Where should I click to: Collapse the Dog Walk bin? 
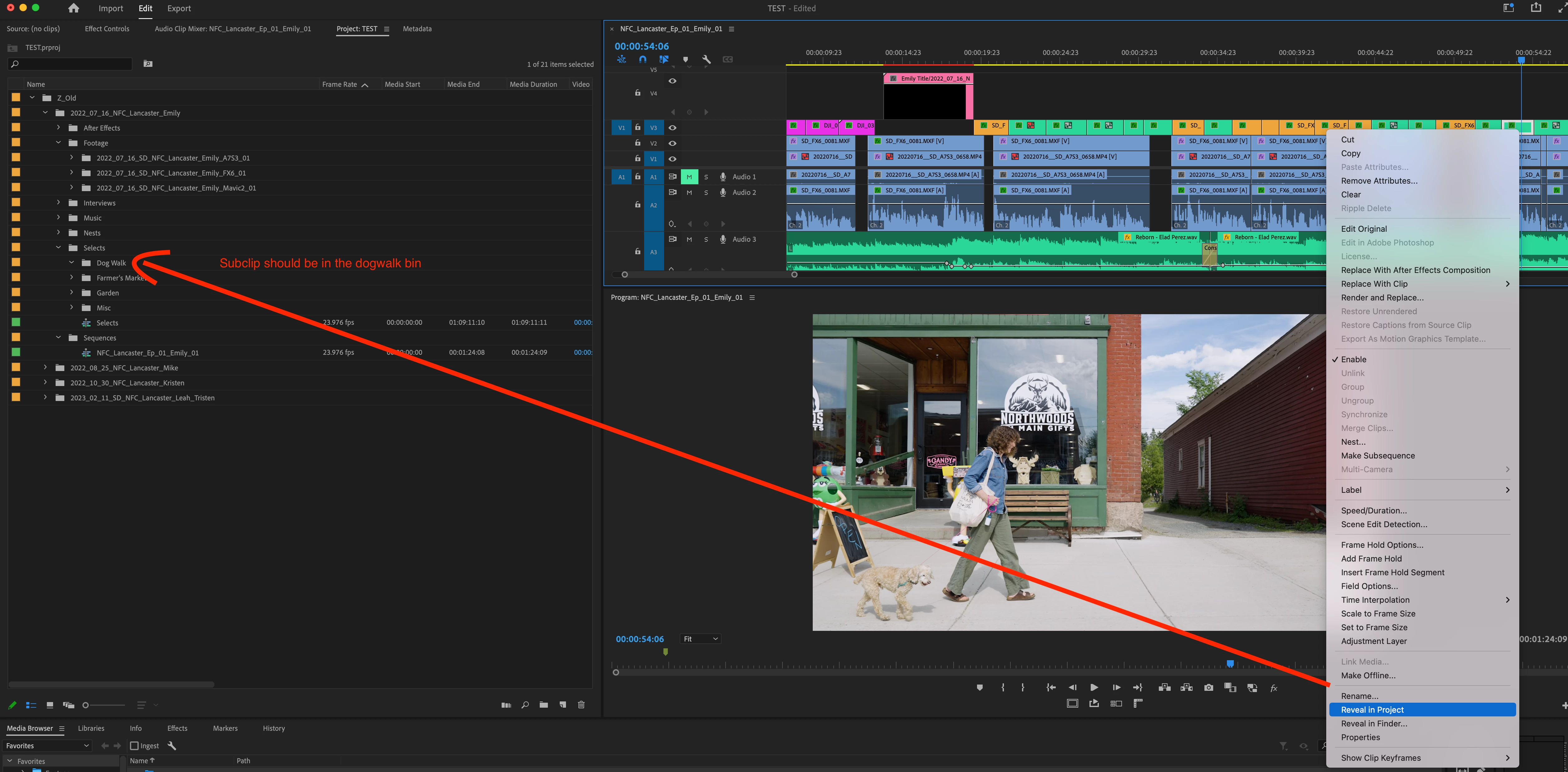click(x=71, y=263)
